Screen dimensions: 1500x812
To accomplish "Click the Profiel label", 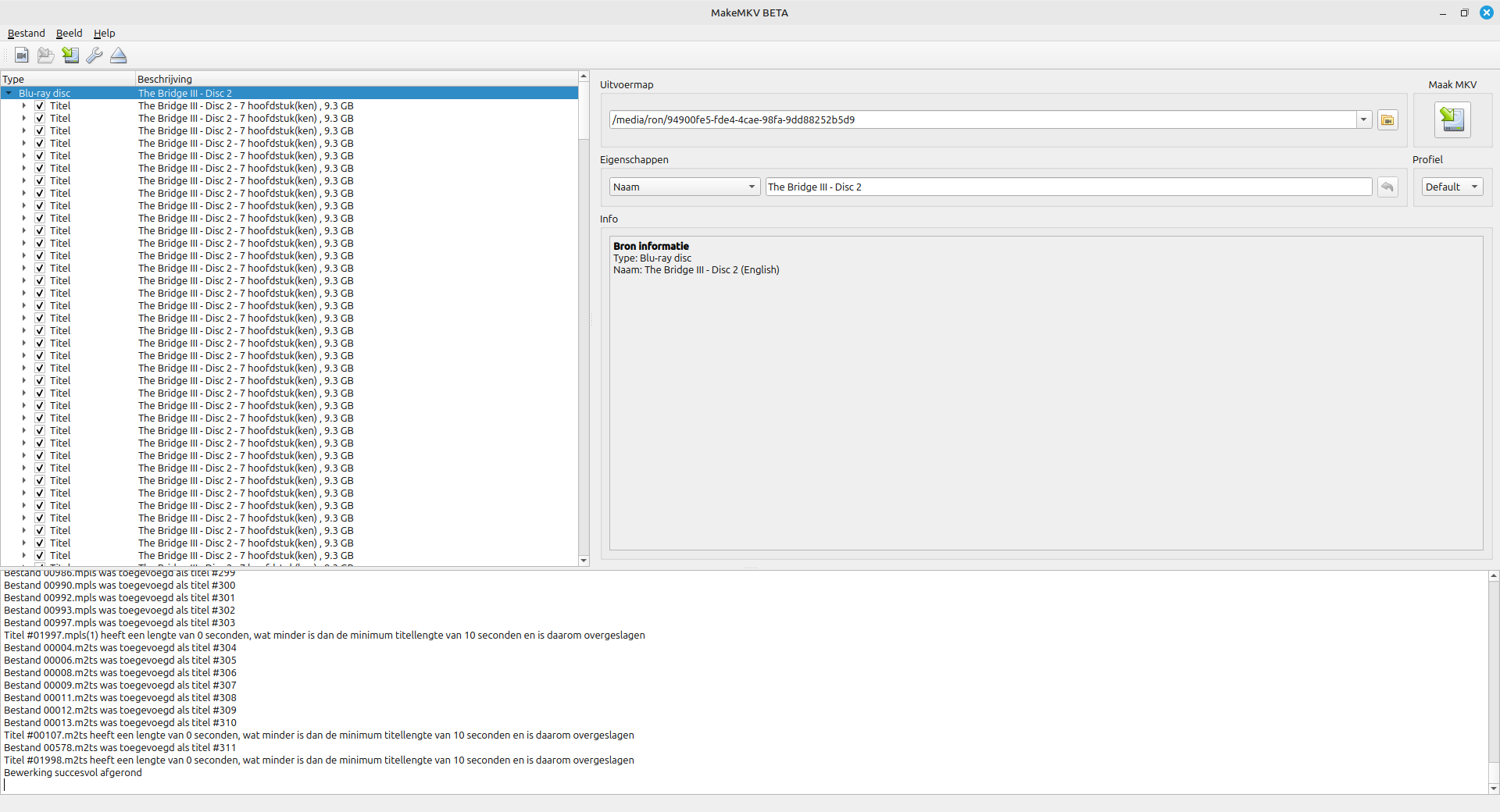I will click(1427, 160).
